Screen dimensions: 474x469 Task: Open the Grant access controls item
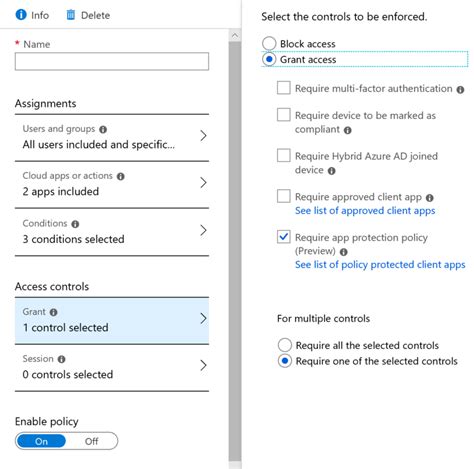pyautogui.click(x=112, y=321)
